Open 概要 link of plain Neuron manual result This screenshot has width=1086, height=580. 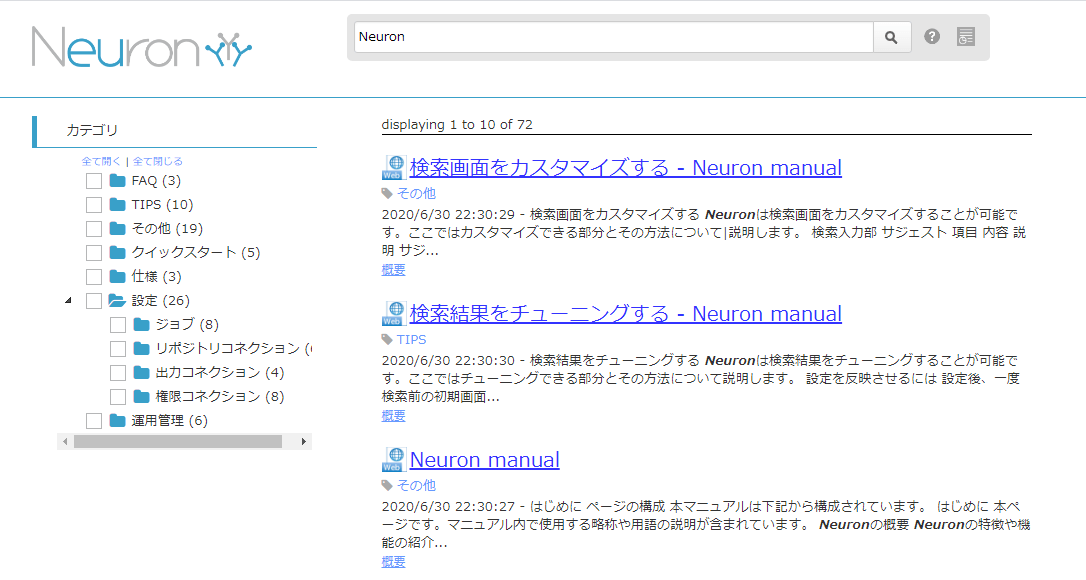point(393,562)
